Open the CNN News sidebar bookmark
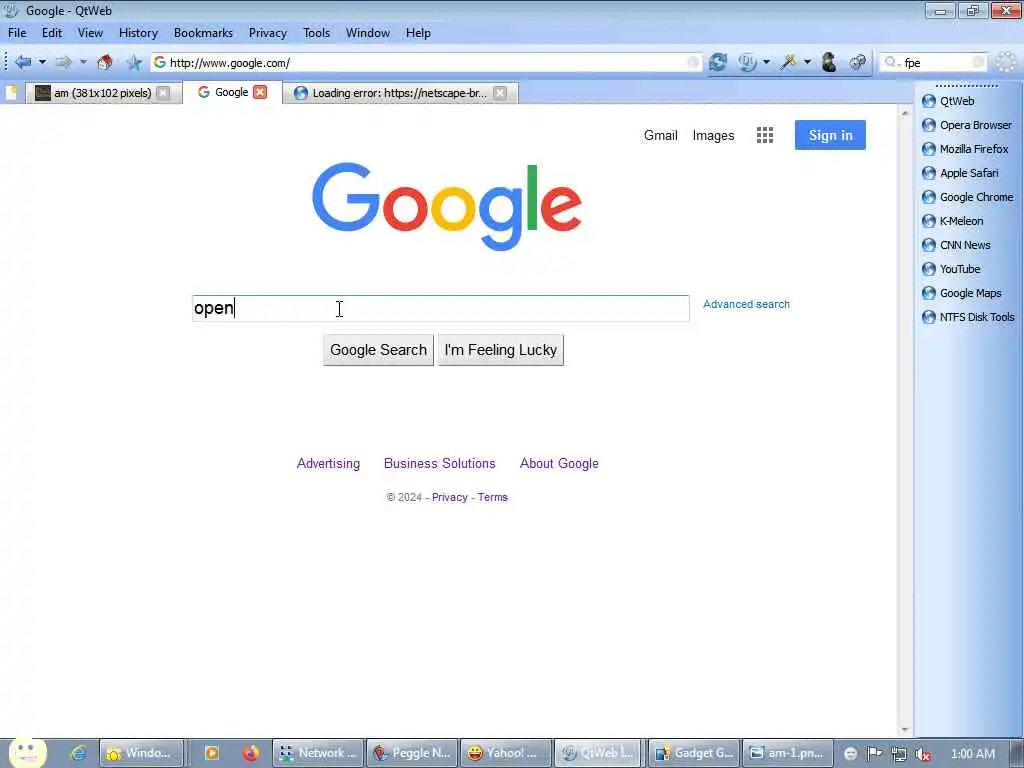This screenshot has width=1024, height=768. click(956, 246)
